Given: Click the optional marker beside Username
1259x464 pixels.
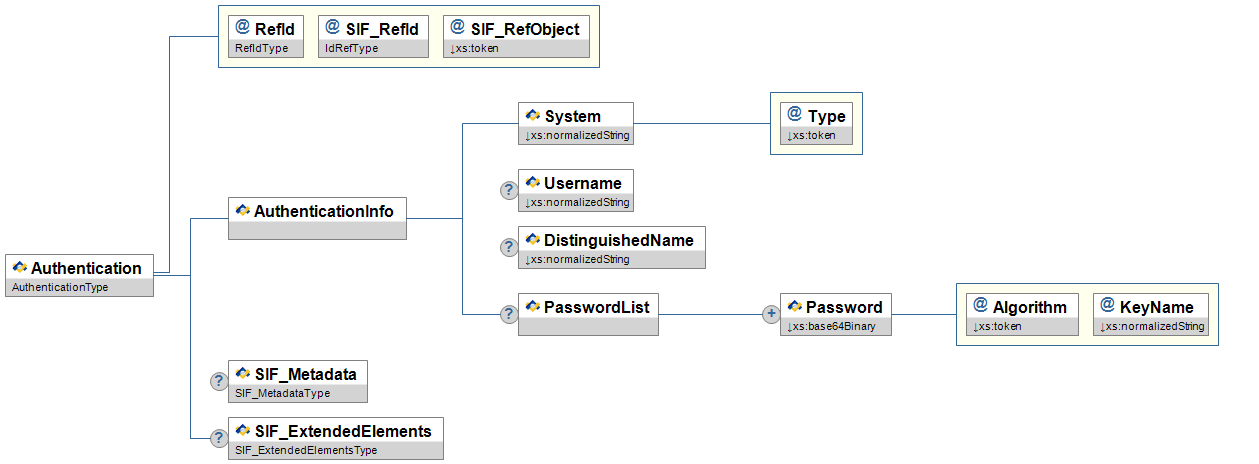Looking at the screenshot, I should [x=508, y=190].
